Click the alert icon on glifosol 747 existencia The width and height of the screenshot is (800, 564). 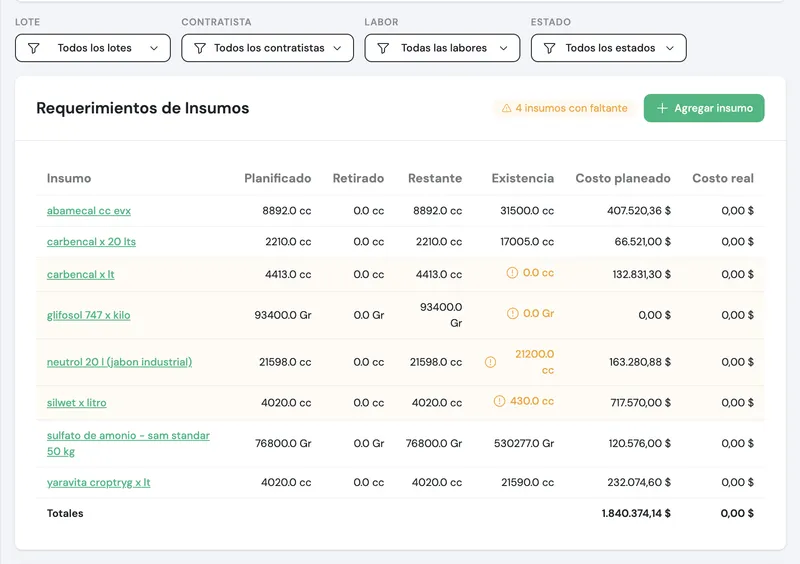point(512,313)
